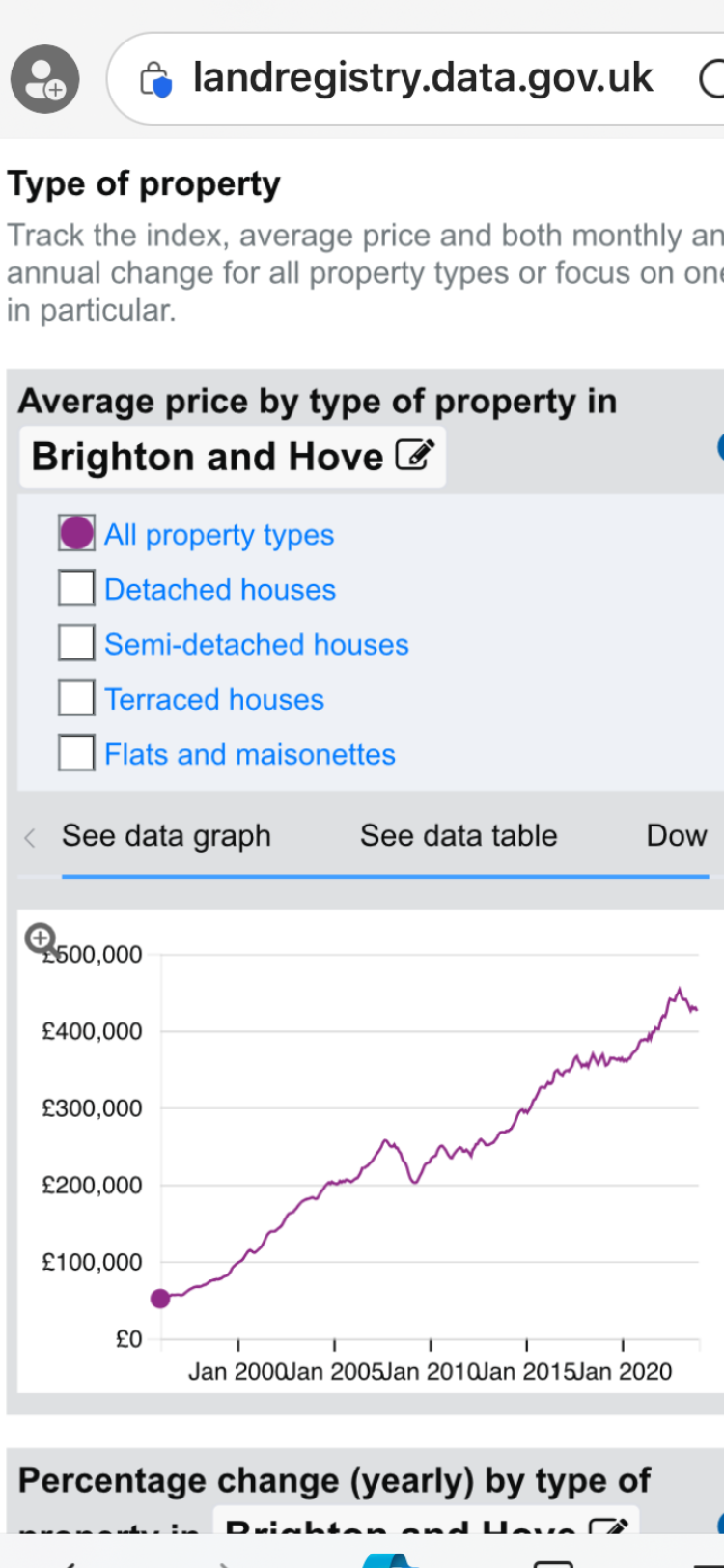Image resolution: width=724 pixels, height=1568 pixels.
Task: Open Brighton and Hove location selector
Action: [x=233, y=456]
